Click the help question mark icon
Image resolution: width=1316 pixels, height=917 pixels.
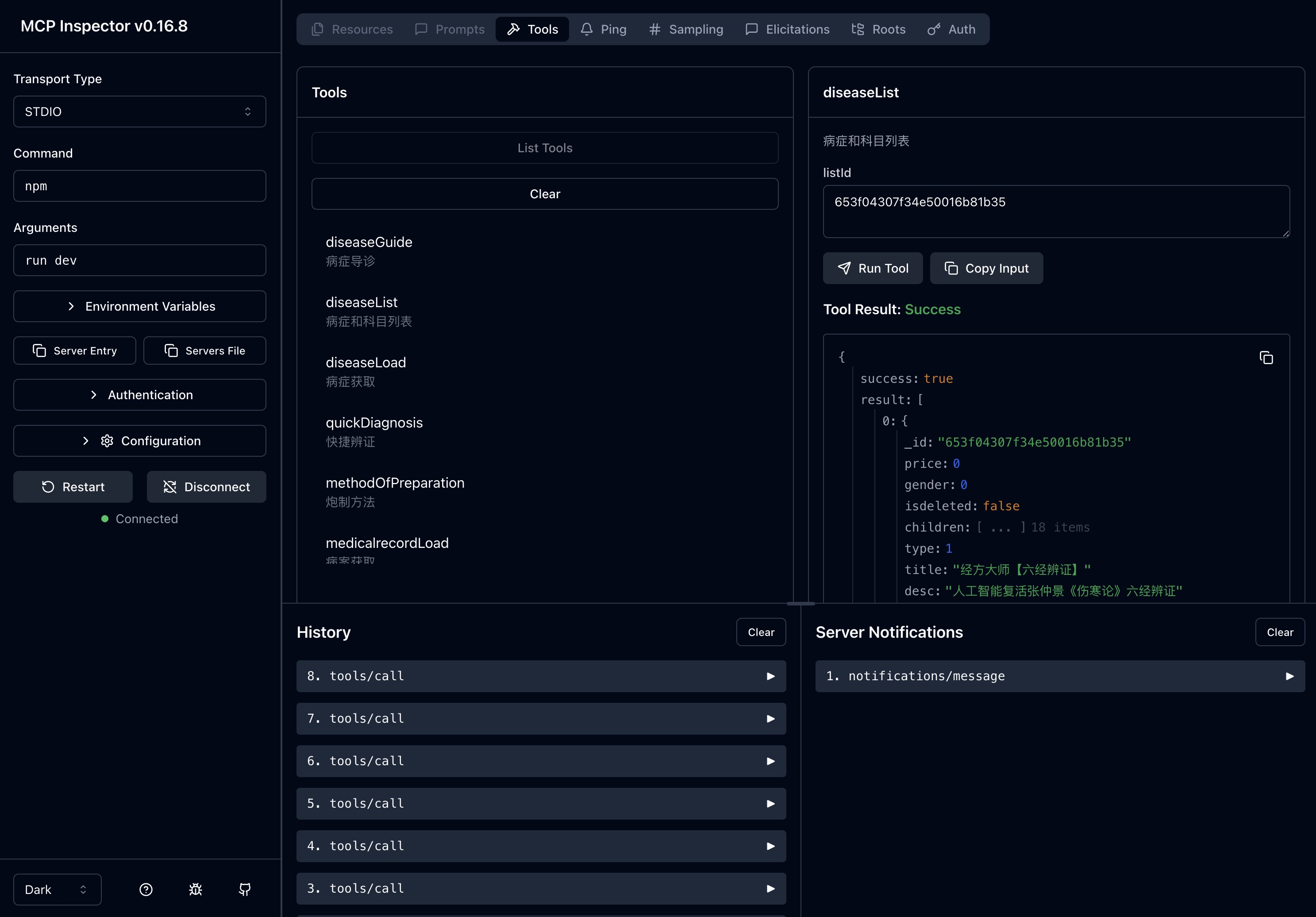pos(146,889)
